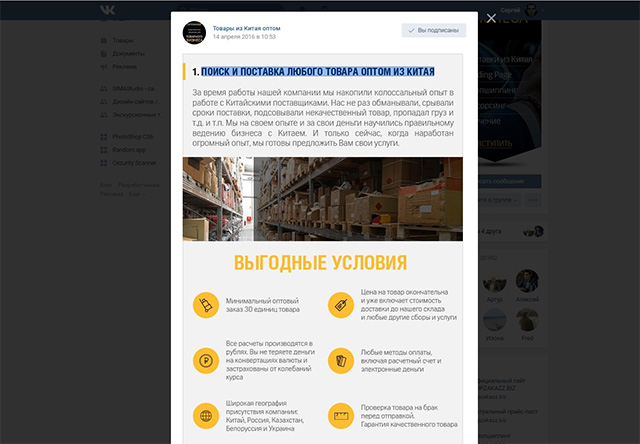Open the Random.app sidebar link
This screenshot has width=640, height=444.
pyautogui.click(x=129, y=150)
